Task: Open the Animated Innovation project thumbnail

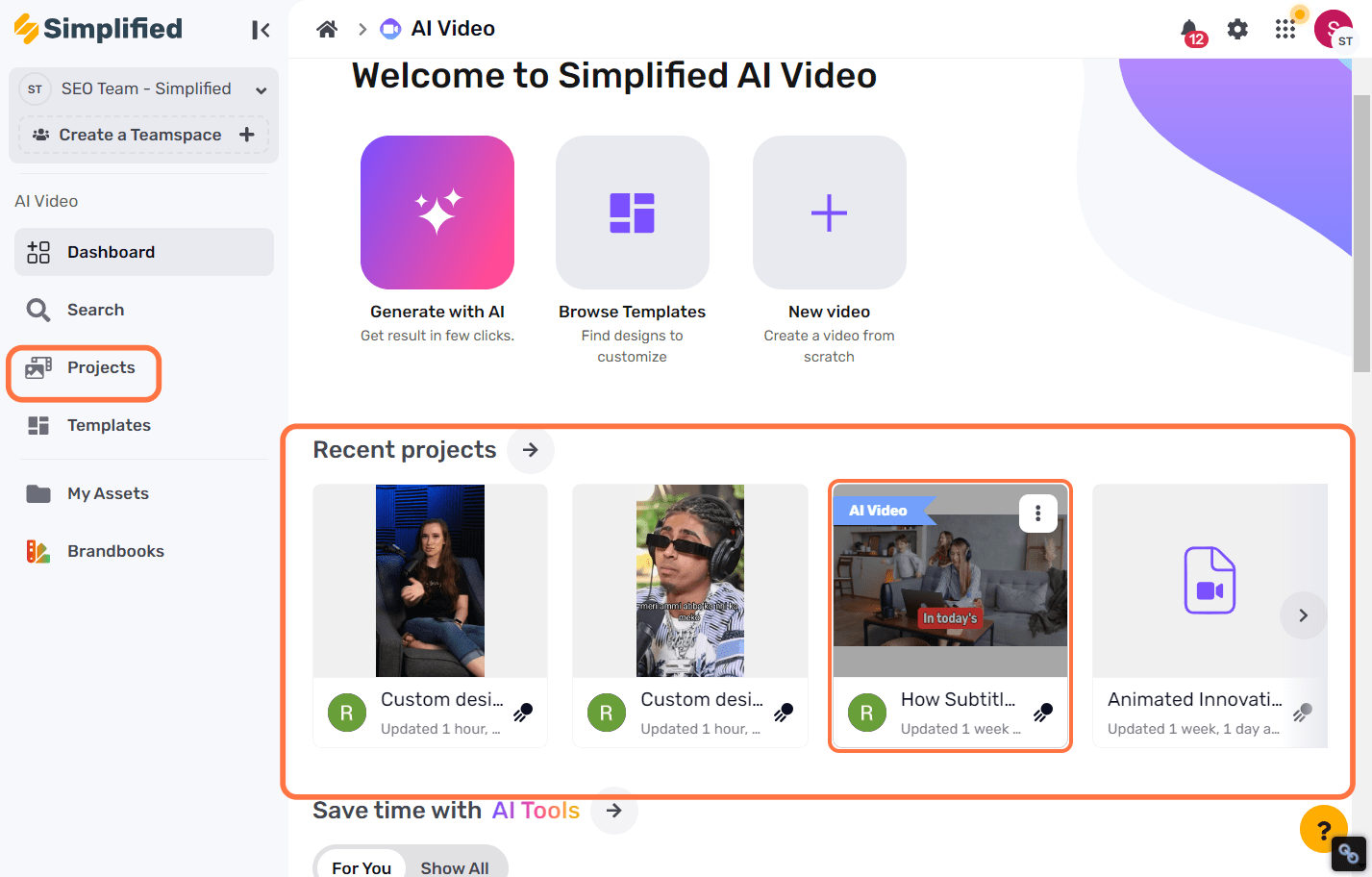Action: (1209, 581)
